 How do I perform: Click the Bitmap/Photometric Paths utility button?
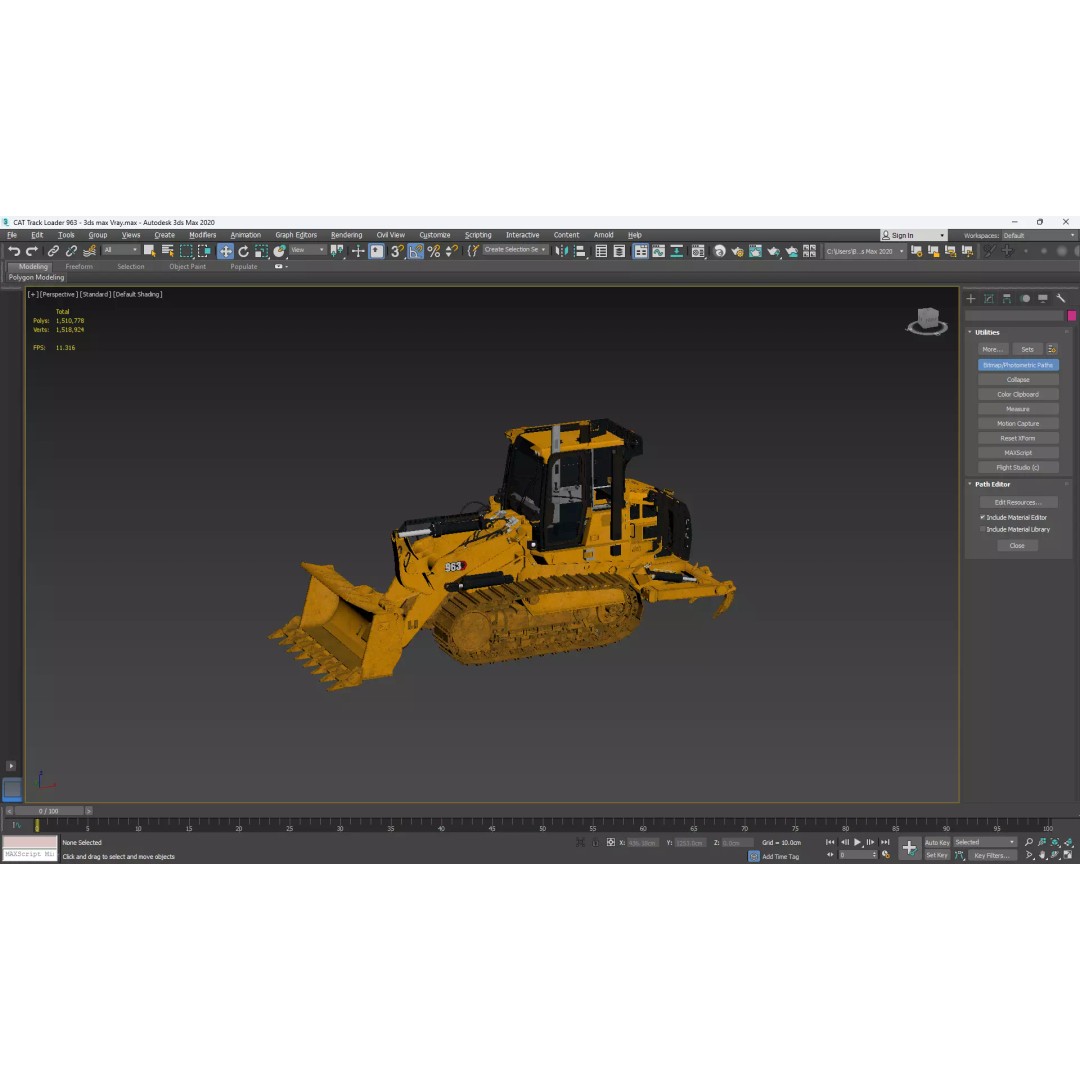(x=1018, y=365)
